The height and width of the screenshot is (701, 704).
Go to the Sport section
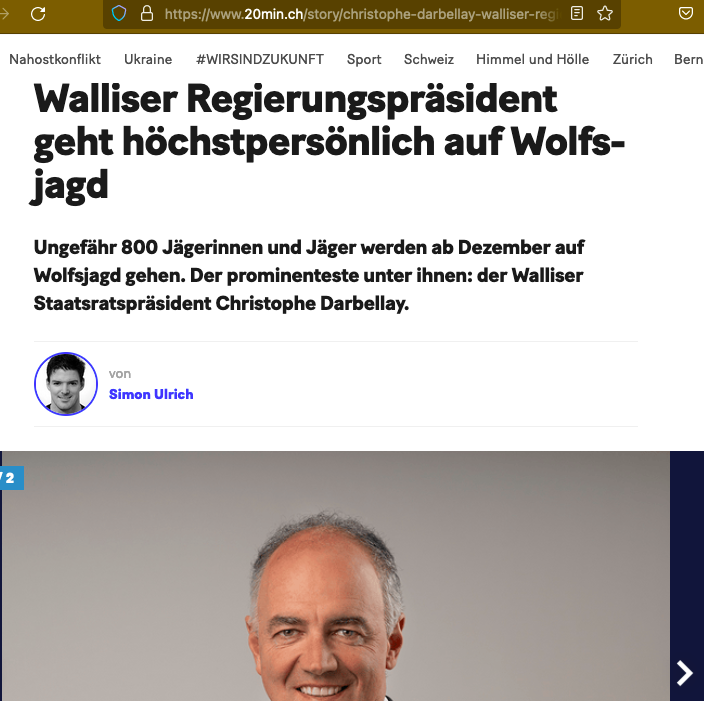pos(364,59)
